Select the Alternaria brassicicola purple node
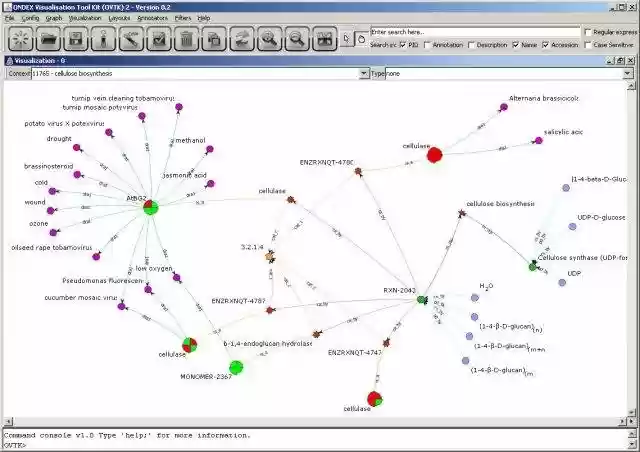Viewport: 640px width, 452px height. [x=504, y=107]
